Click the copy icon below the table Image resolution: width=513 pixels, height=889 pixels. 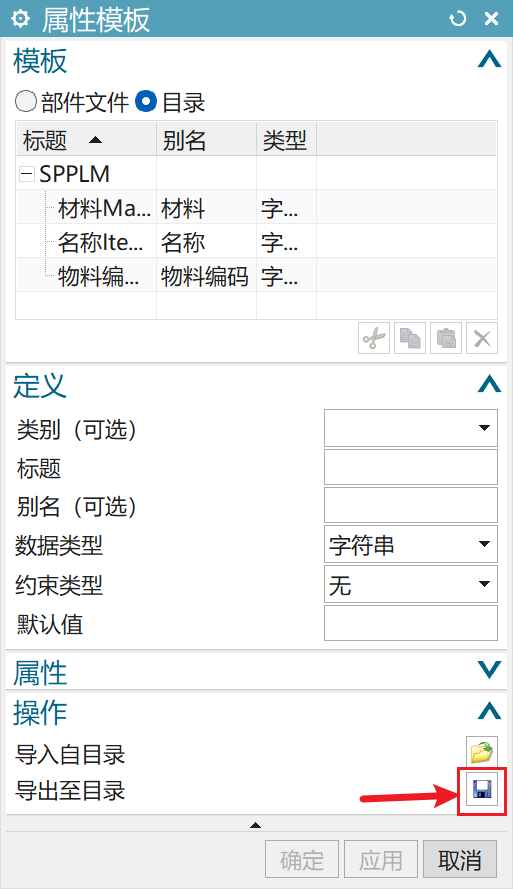point(410,338)
